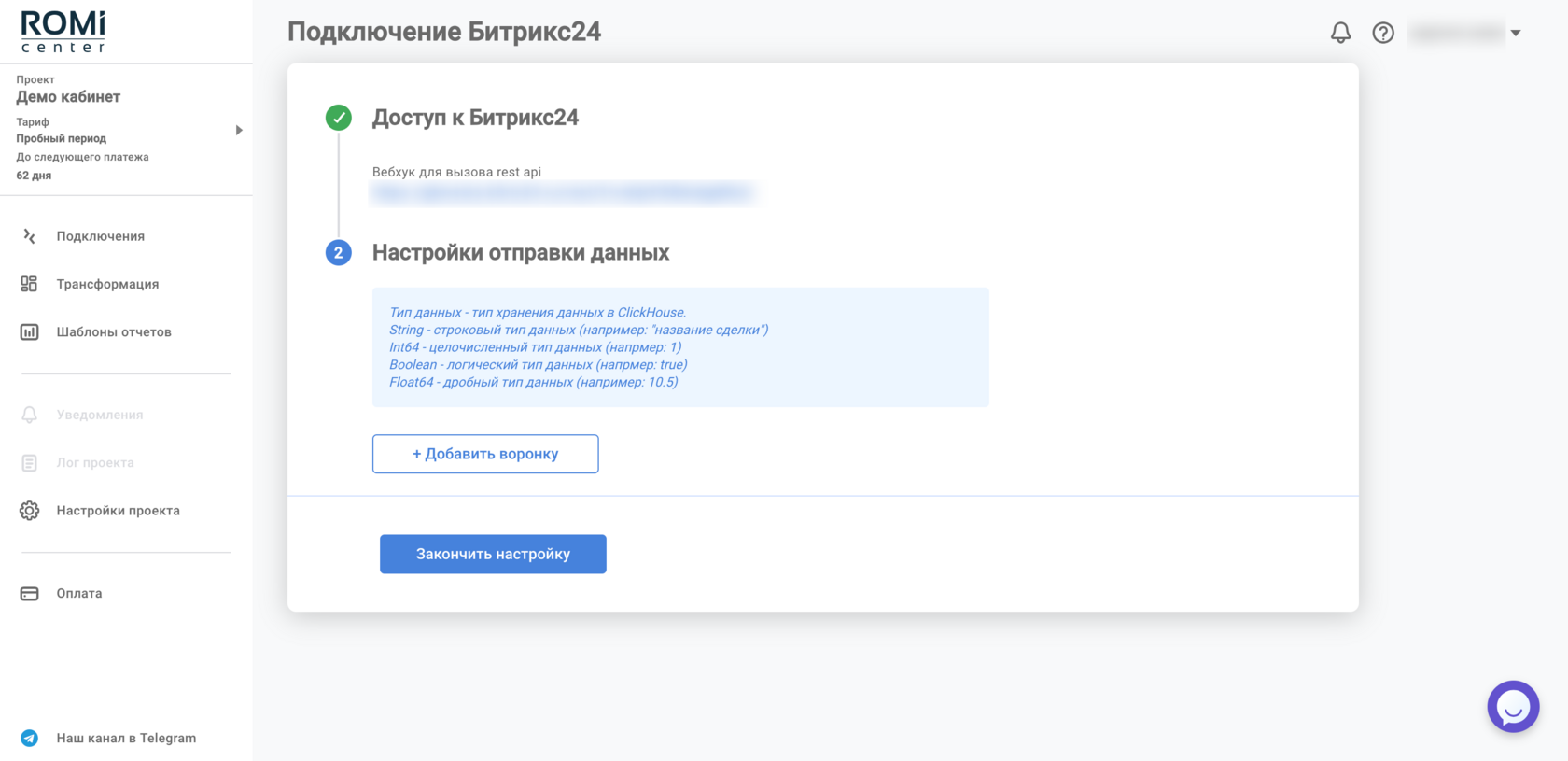The width and height of the screenshot is (1568, 761).
Task: Click the Трансформация sidebar icon
Action: [x=29, y=284]
